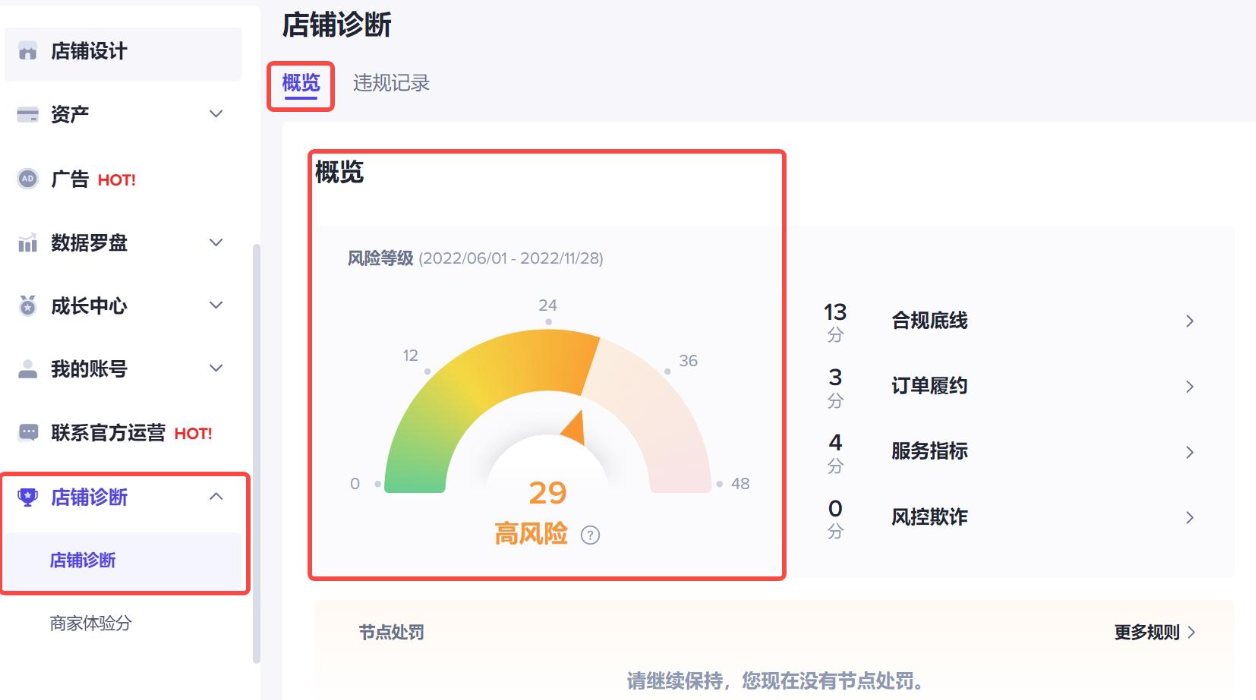The width and height of the screenshot is (1256, 700).
Task: Expand the 数据罗盘 menu chevron
Action: click(216, 242)
